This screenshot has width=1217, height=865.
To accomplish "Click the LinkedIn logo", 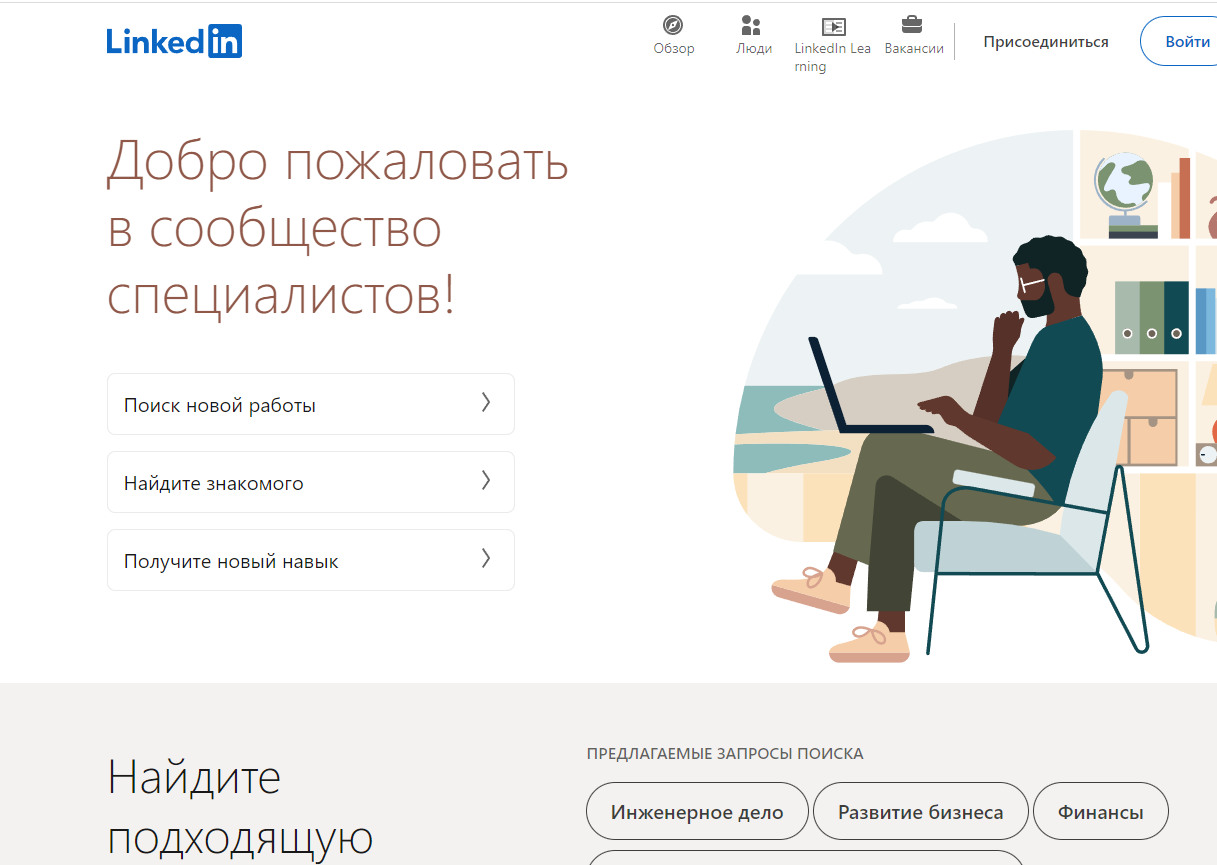I will tap(174, 41).
